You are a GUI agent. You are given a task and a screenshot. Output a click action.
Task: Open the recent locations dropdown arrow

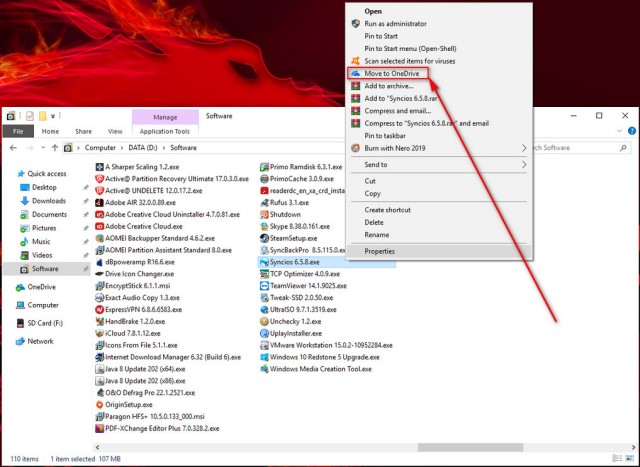tap(43, 148)
